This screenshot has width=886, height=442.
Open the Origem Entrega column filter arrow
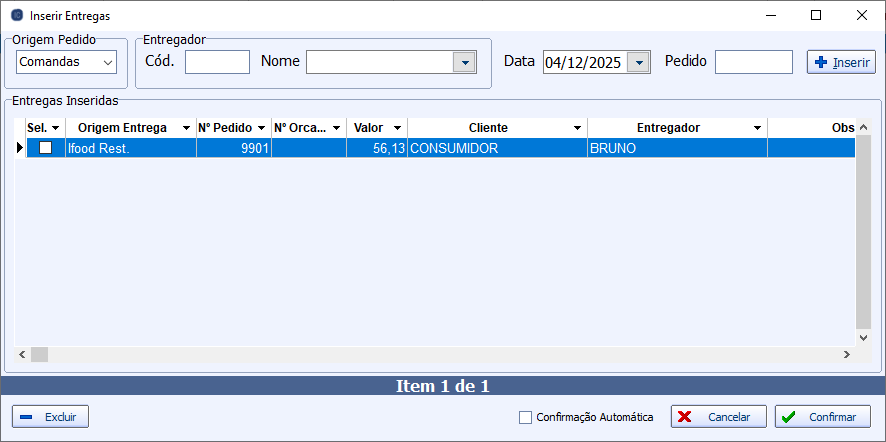click(x=186, y=129)
